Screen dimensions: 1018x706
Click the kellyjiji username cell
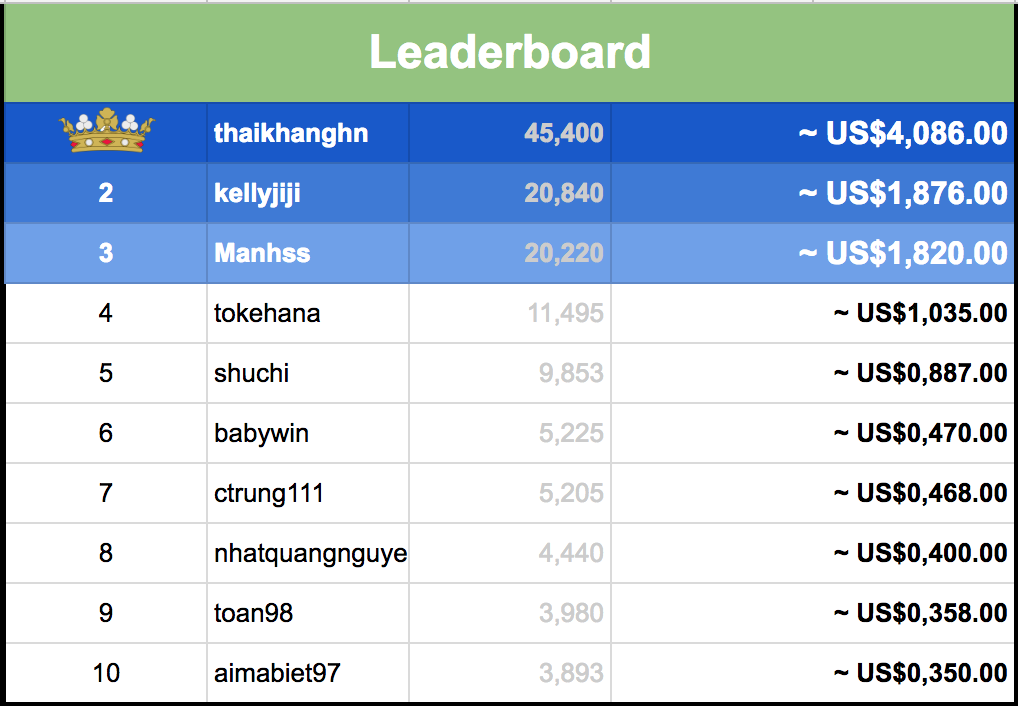(x=257, y=193)
